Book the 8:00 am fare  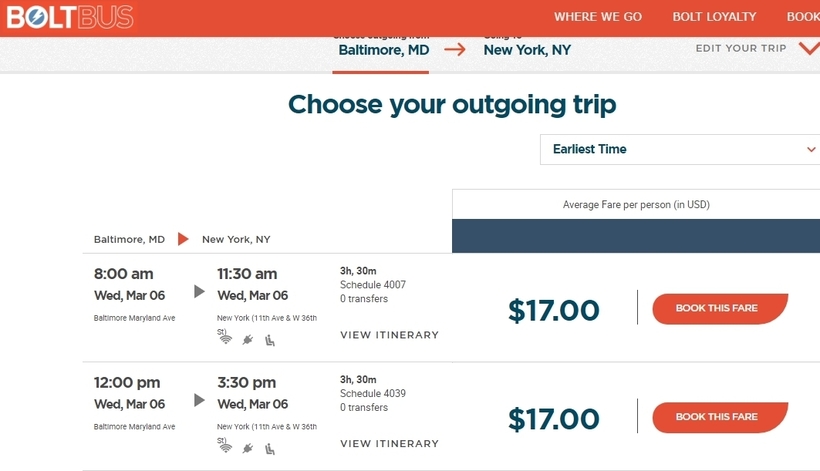click(720, 308)
